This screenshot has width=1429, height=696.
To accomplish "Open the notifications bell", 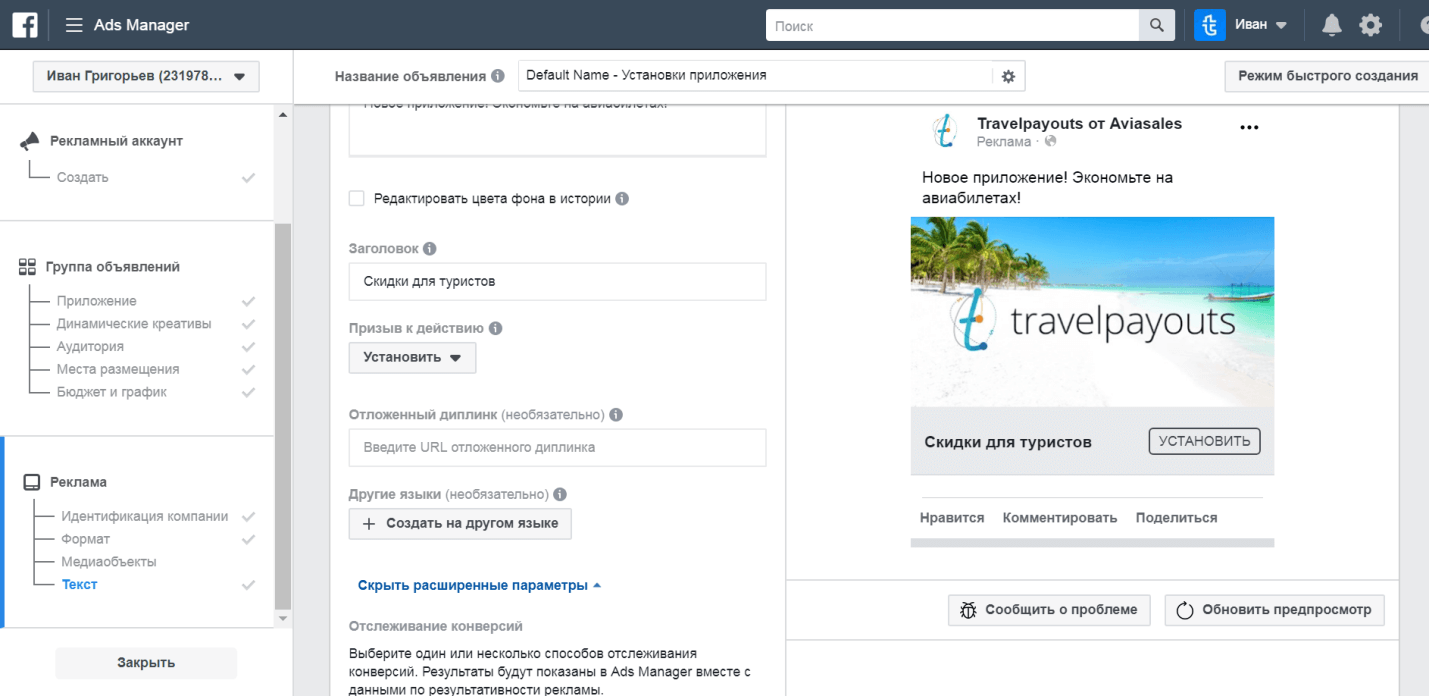I will pos(1331,25).
